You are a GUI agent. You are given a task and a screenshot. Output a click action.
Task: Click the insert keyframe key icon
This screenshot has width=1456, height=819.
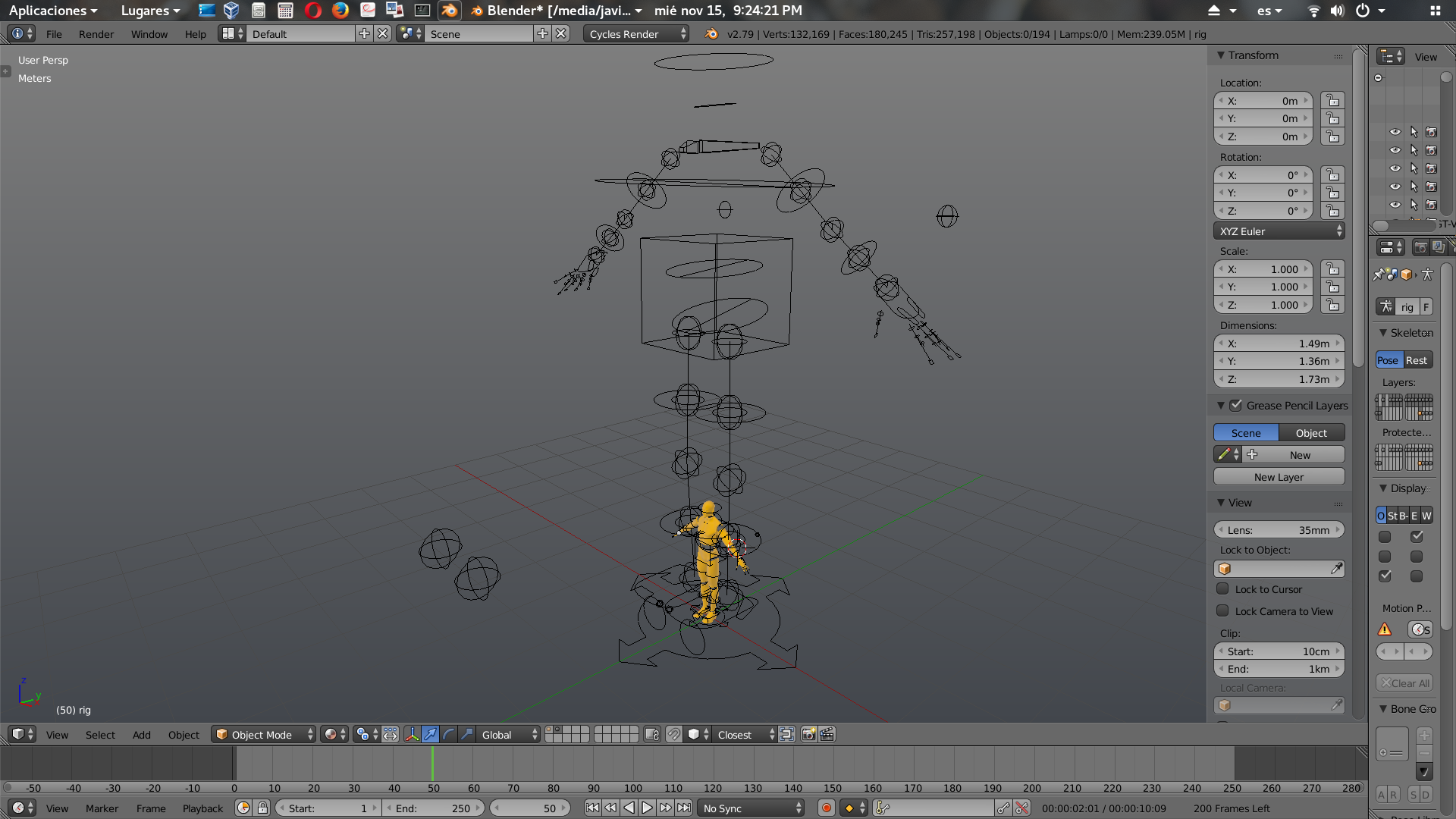[x=1003, y=808]
